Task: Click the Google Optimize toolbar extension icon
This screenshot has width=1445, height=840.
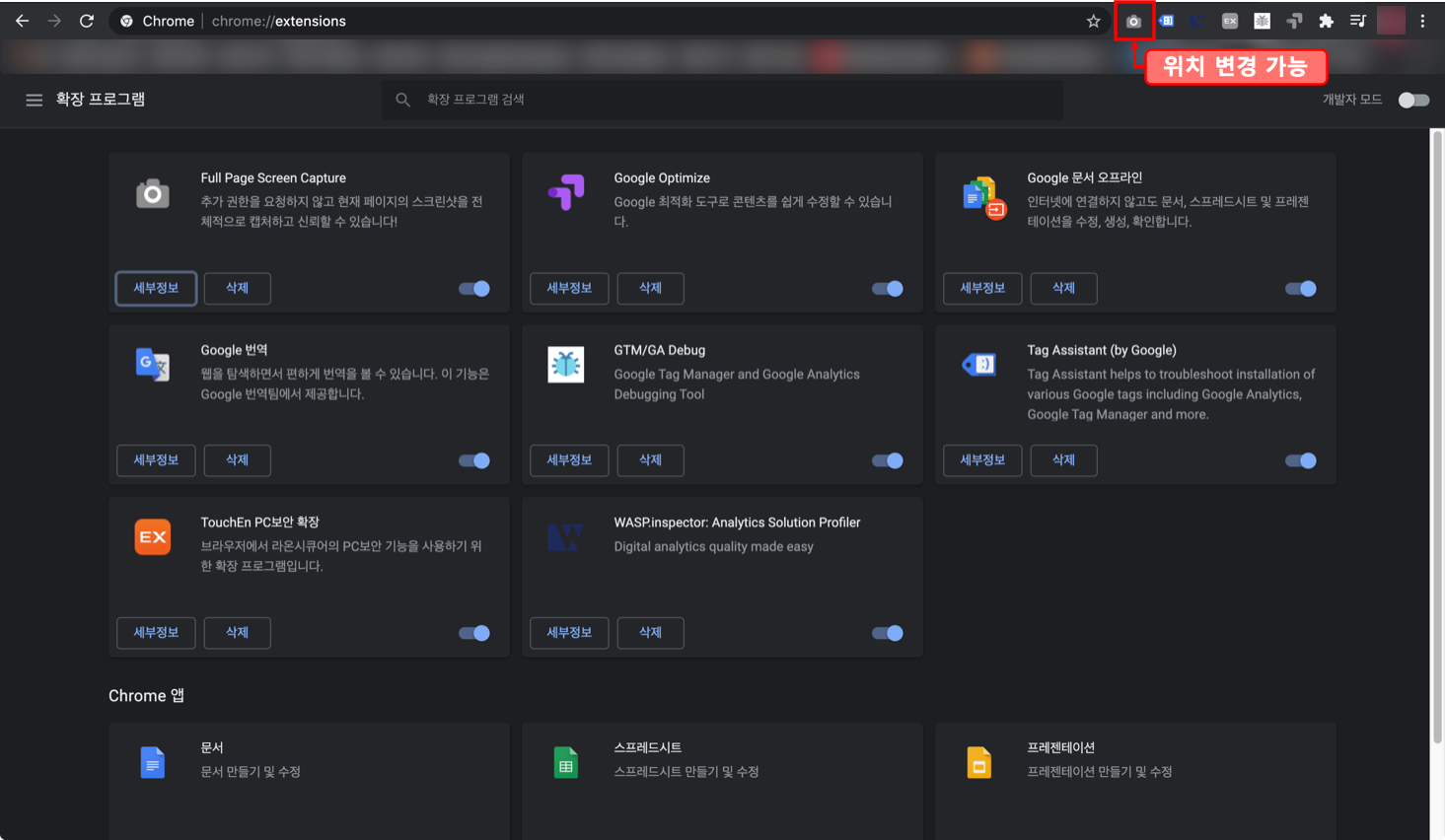Action: point(1294,21)
